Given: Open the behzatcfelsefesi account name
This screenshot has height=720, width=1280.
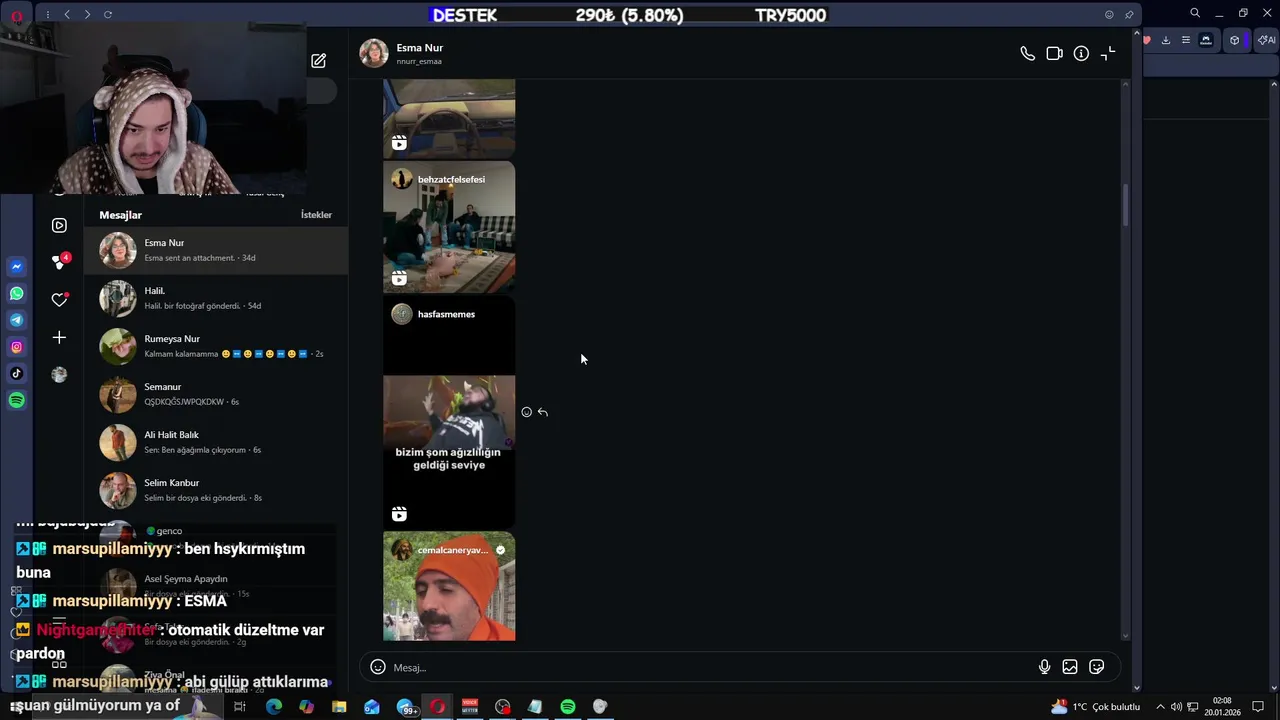Looking at the screenshot, I should point(451,179).
